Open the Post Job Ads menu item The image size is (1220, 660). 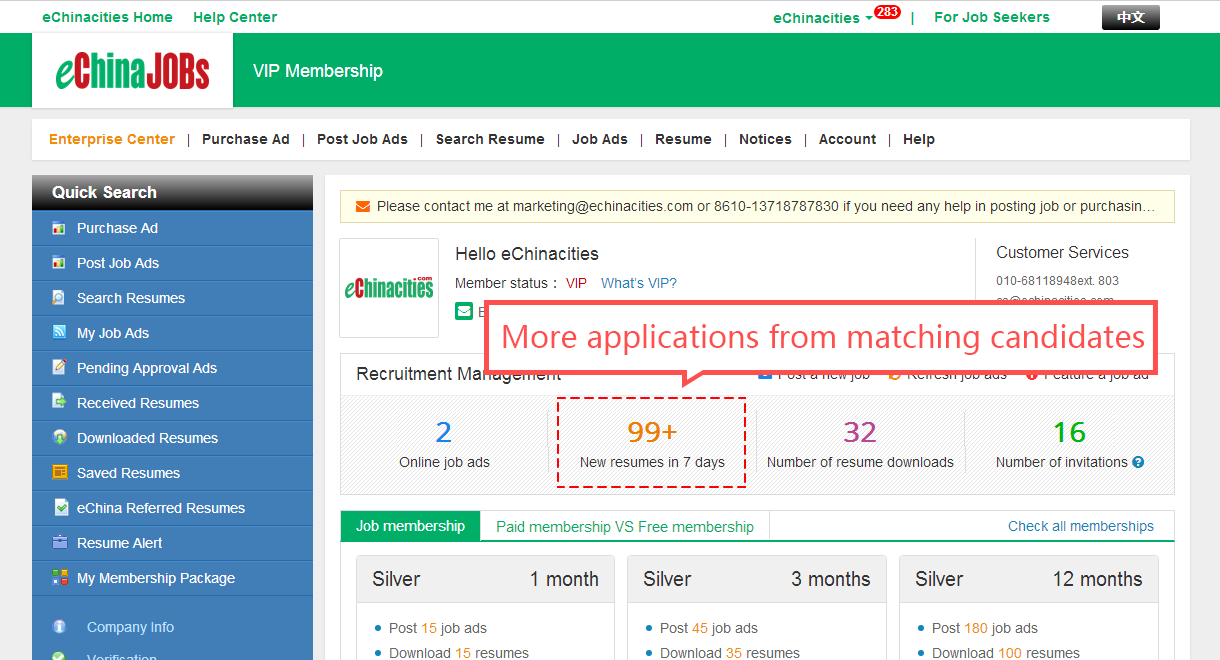(362, 139)
